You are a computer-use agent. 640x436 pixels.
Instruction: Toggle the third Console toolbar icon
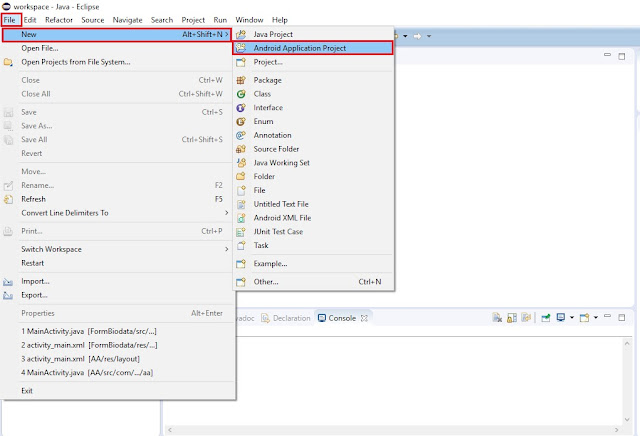526,318
